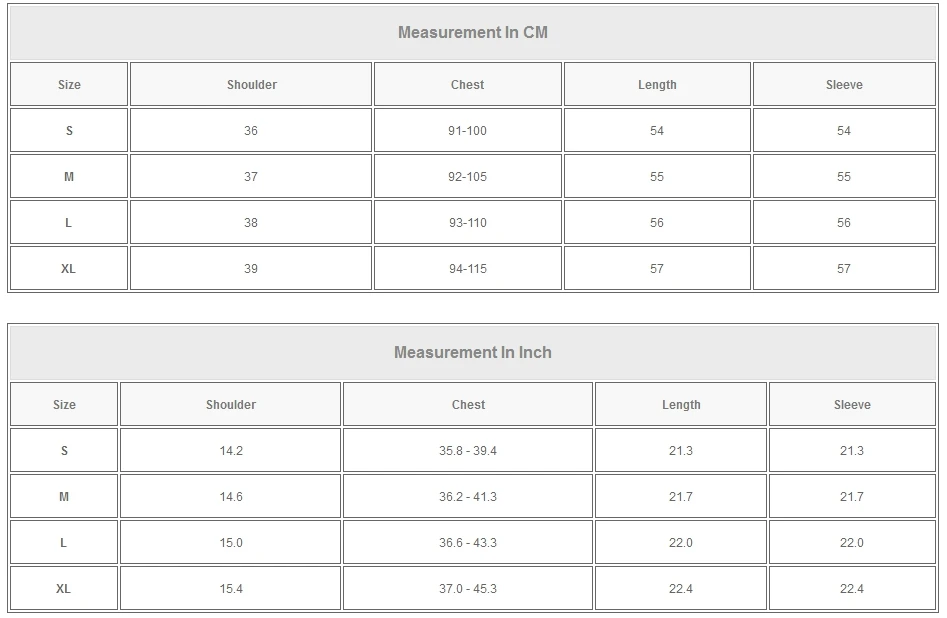This screenshot has height=618, width=947.
Task: Select the Shoulder header in the CM table
Action: pyautogui.click(x=251, y=85)
